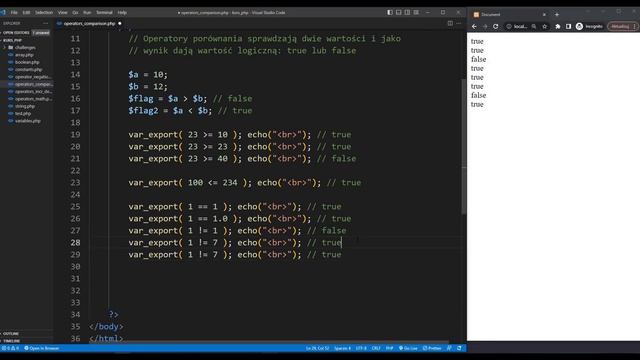The image size is (640, 360).
Task: Toggle bottom panel layout icon
Action: [399, 13]
